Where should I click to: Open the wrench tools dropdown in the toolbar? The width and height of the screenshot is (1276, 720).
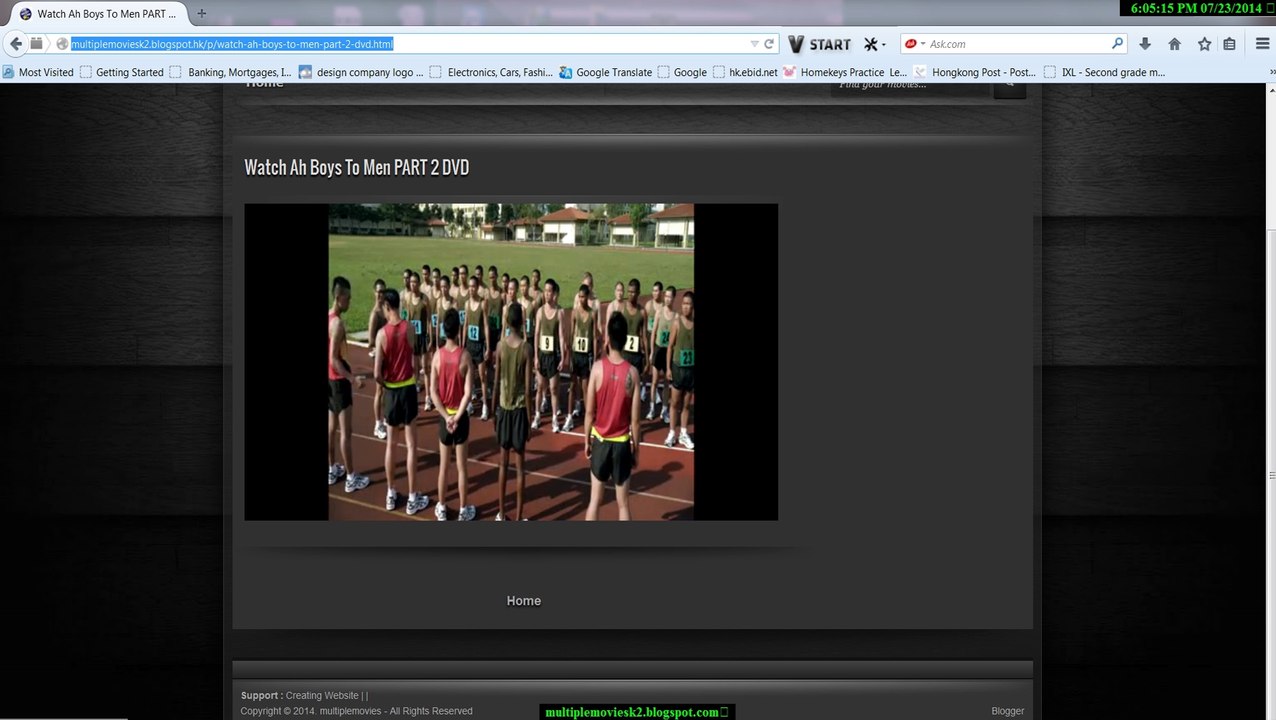pos(874,44)
